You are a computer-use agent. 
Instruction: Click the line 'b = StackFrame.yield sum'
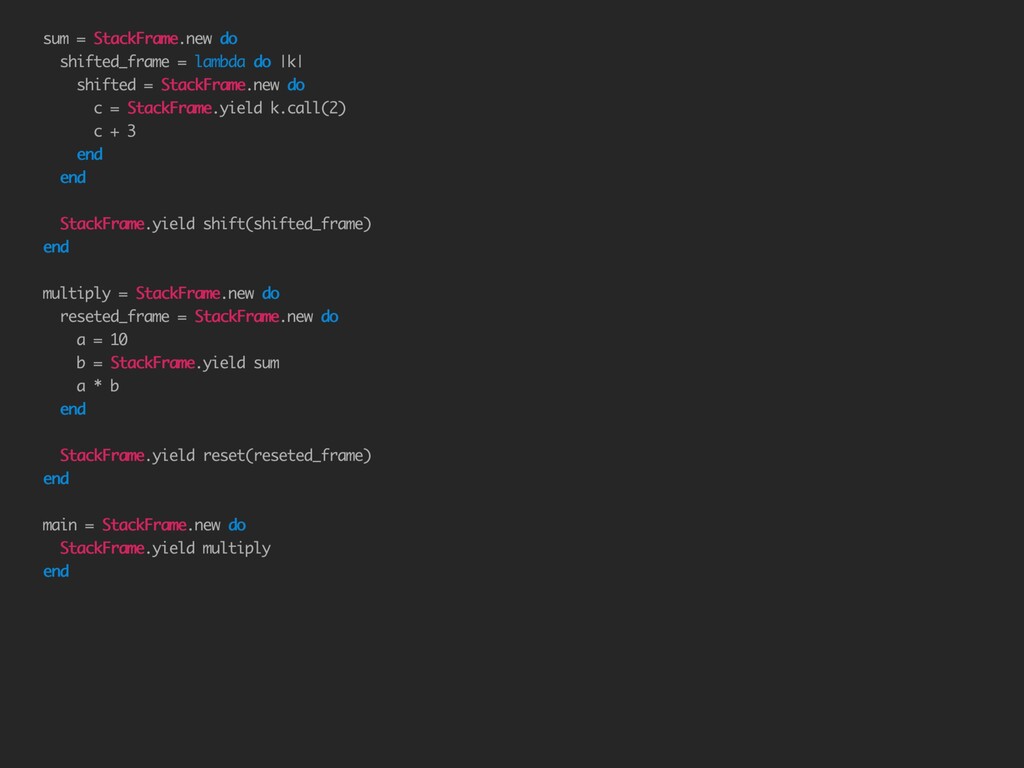click(x=178, y=363)
